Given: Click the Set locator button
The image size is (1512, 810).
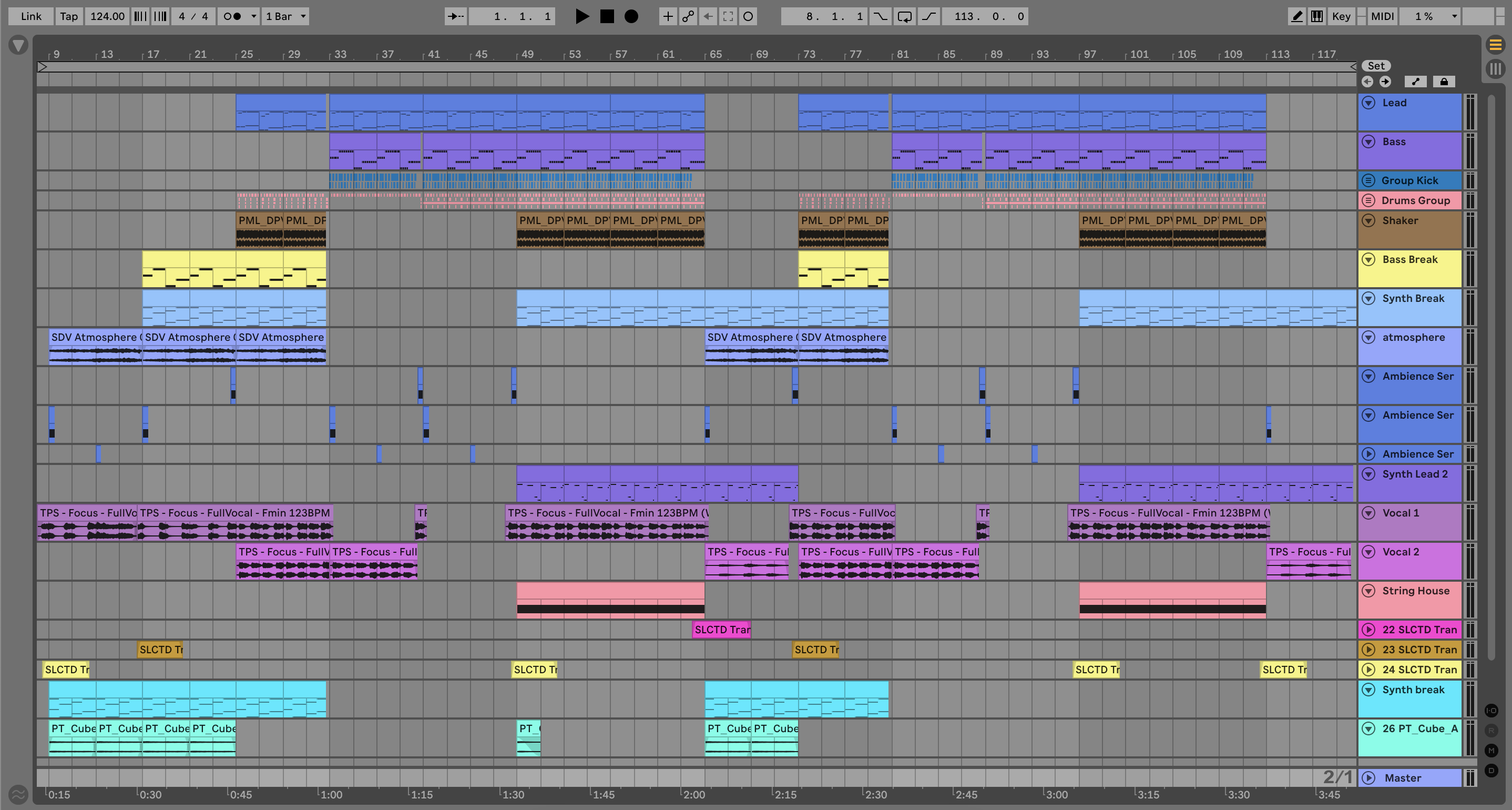Looking at the screenshot, I should pyautogui.click(x=1376, y=66).
